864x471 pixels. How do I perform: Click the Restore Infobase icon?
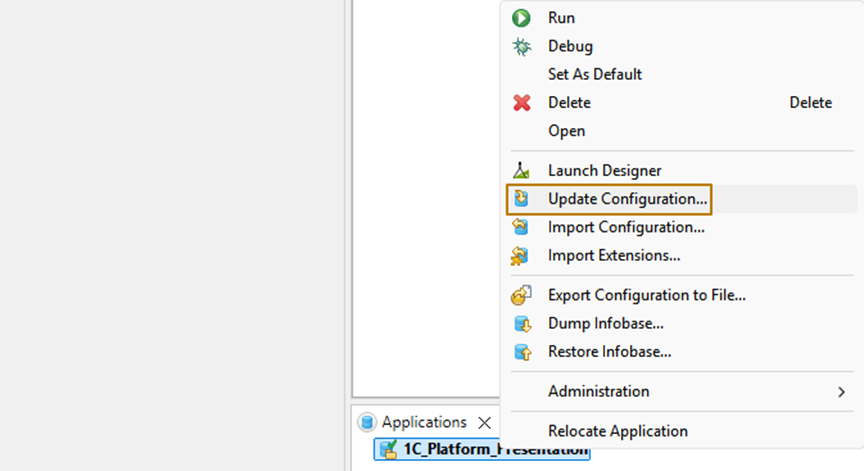521,352
